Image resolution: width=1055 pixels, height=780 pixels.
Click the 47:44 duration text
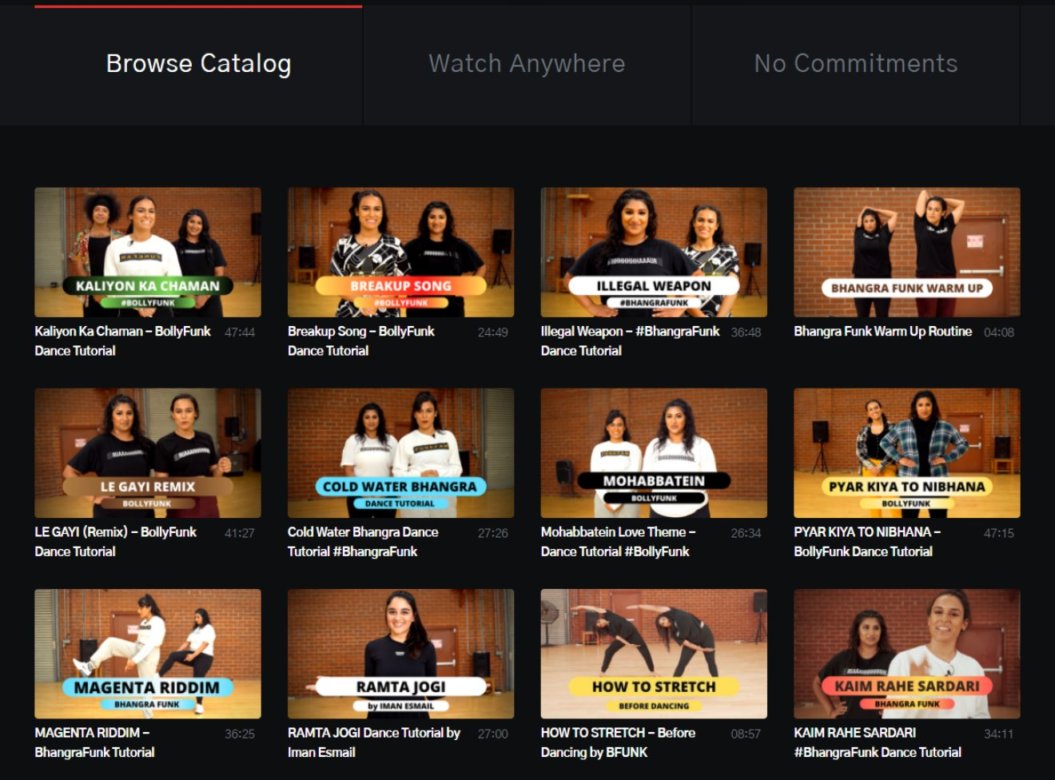point(240,332)
